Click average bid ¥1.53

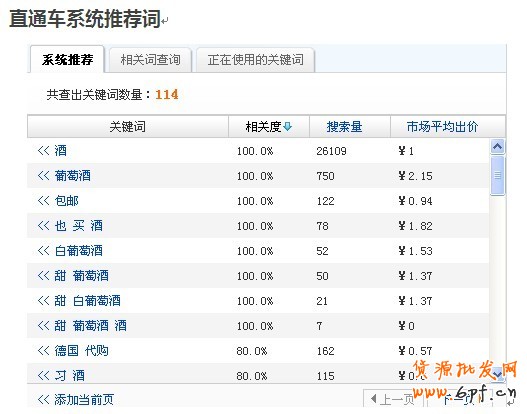(x=415, y=251)
